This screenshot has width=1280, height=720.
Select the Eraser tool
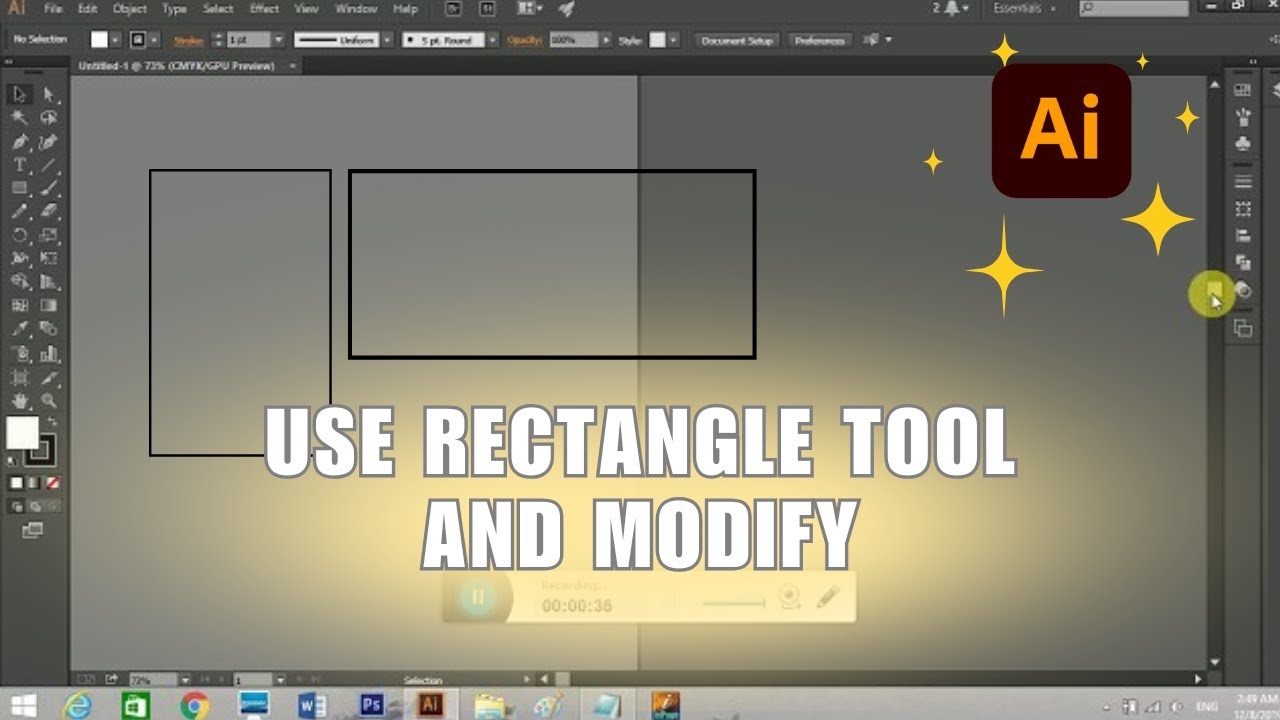pos(49,212)
